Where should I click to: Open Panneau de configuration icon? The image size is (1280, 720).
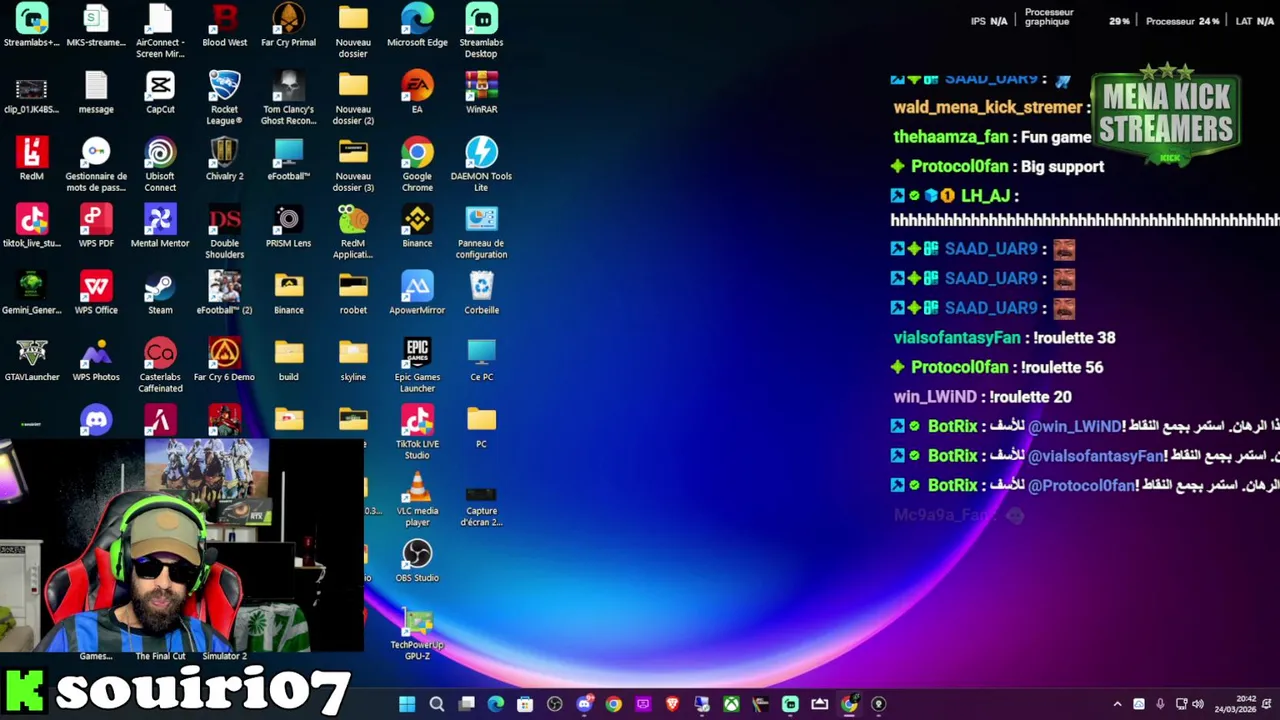[x=481, y=232]
